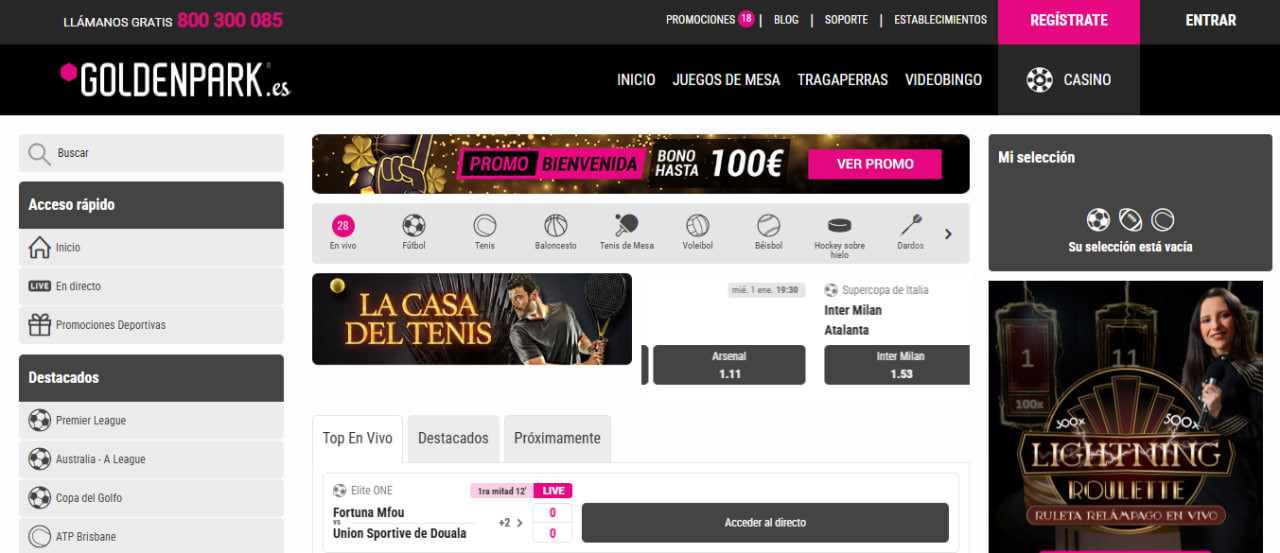Click the casino chip icon
The height and width of the screenshot is (553, 1280).
tap(1040, 80)
